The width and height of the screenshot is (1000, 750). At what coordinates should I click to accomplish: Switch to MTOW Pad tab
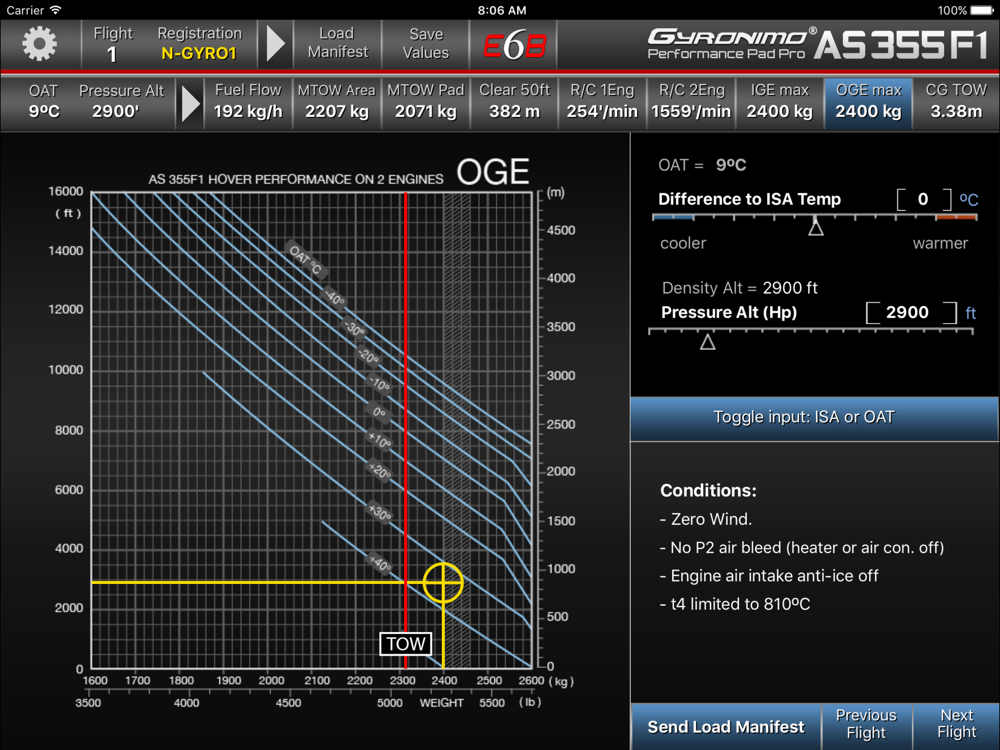coord(425,101)
